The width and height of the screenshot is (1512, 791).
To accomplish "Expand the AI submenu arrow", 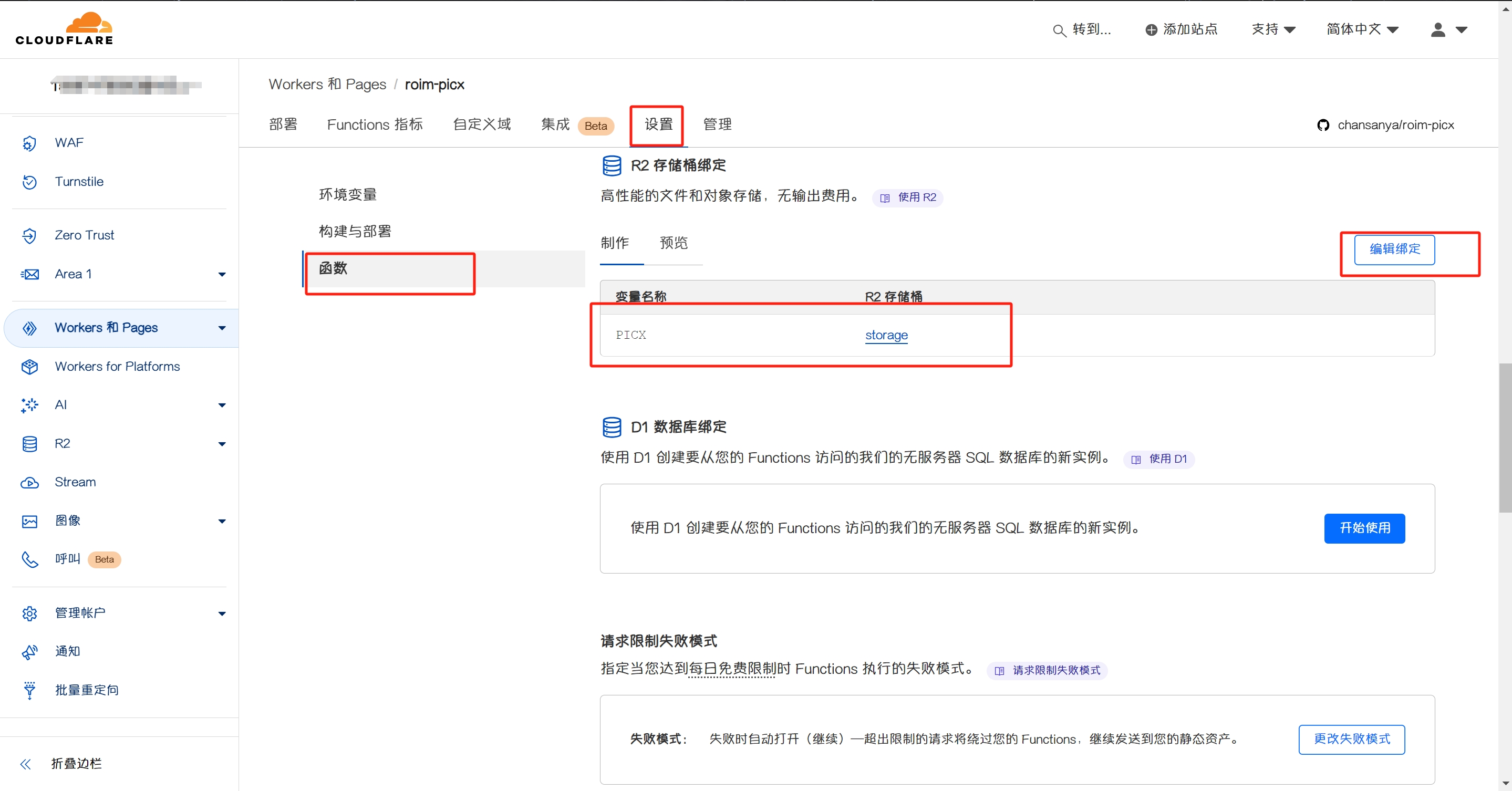I will point(222,405).
